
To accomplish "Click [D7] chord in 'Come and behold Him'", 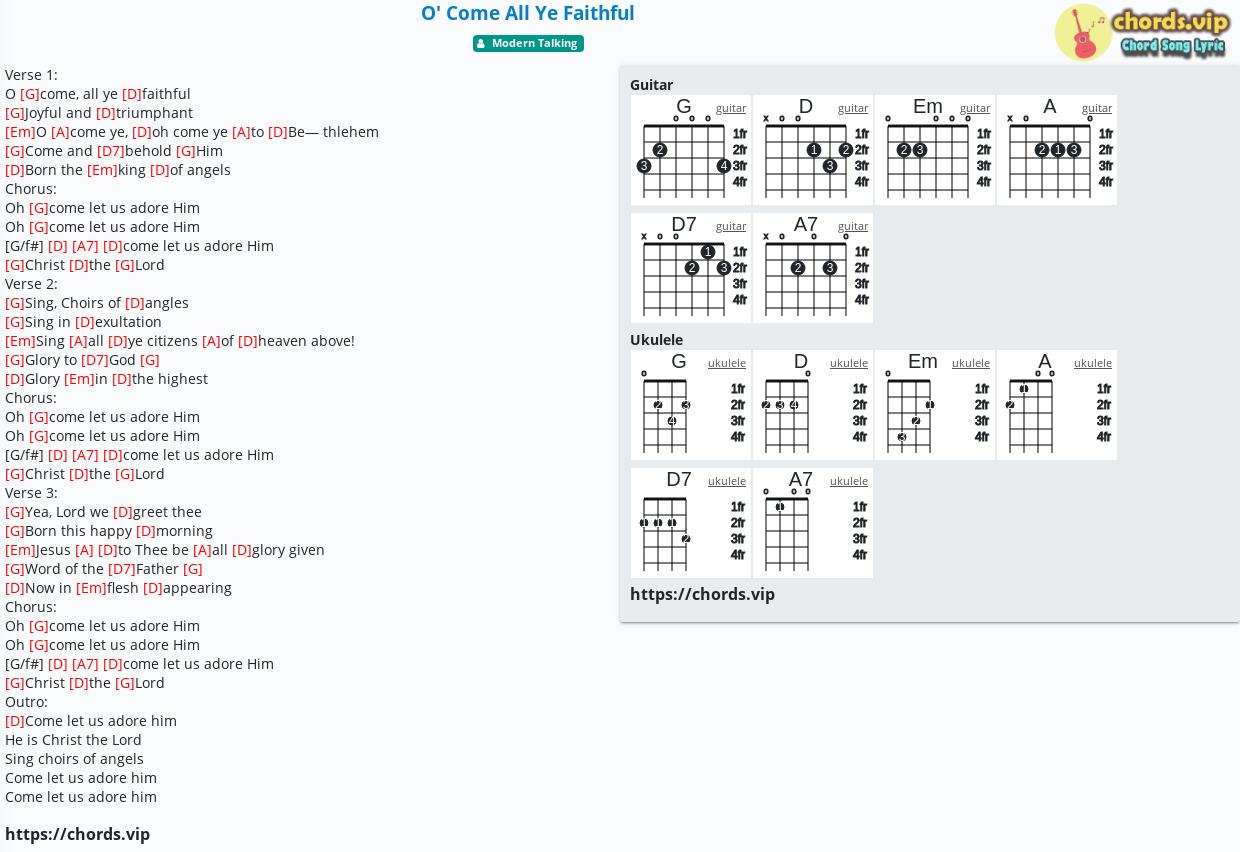I will tap(111, 151).
